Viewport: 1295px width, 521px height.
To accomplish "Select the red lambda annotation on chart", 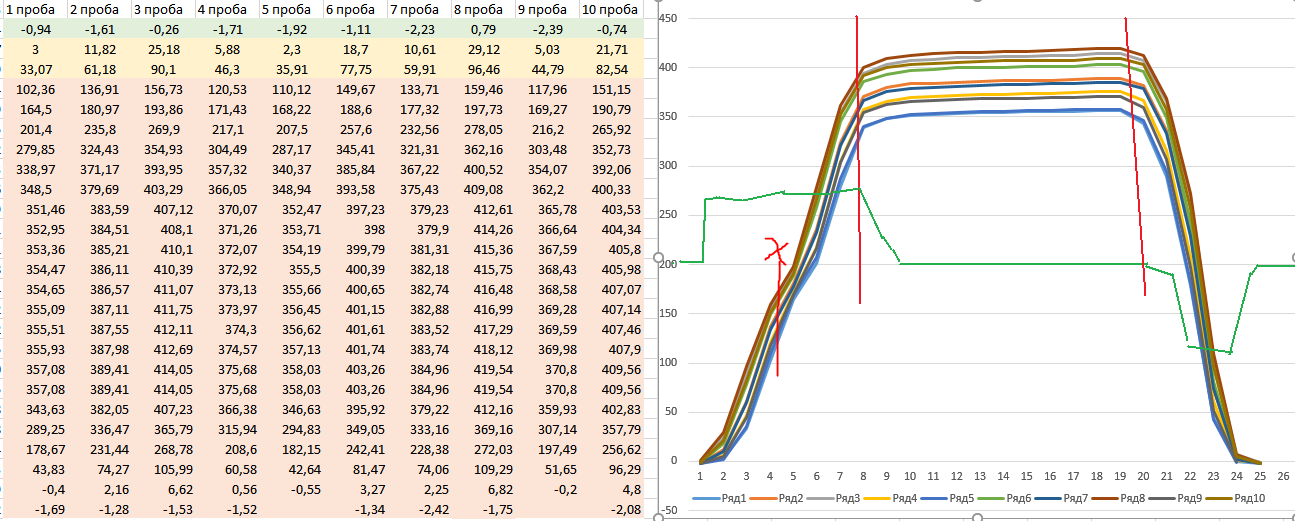I will point(773,249).
